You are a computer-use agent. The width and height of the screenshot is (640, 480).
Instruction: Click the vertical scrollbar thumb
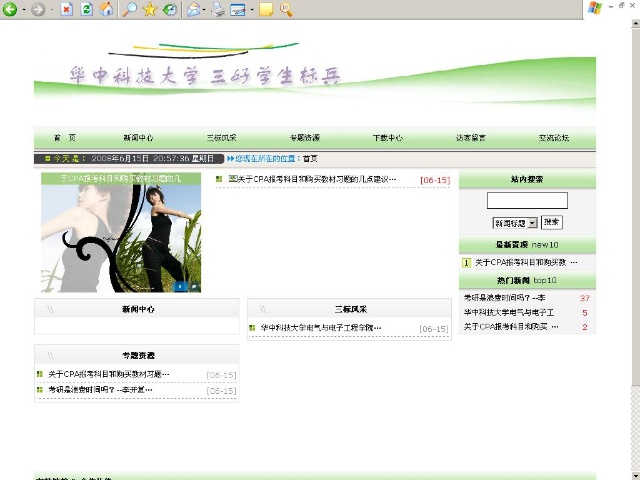(x=636, y=207)
